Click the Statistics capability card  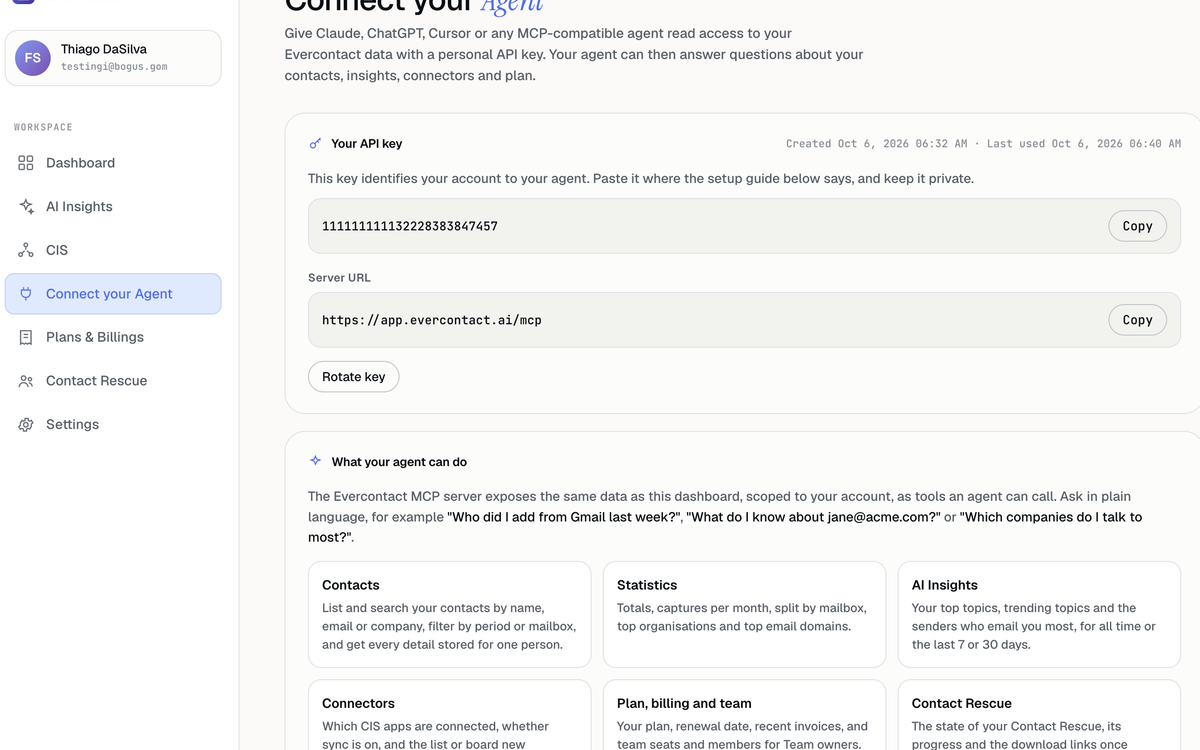pos(744,614)
